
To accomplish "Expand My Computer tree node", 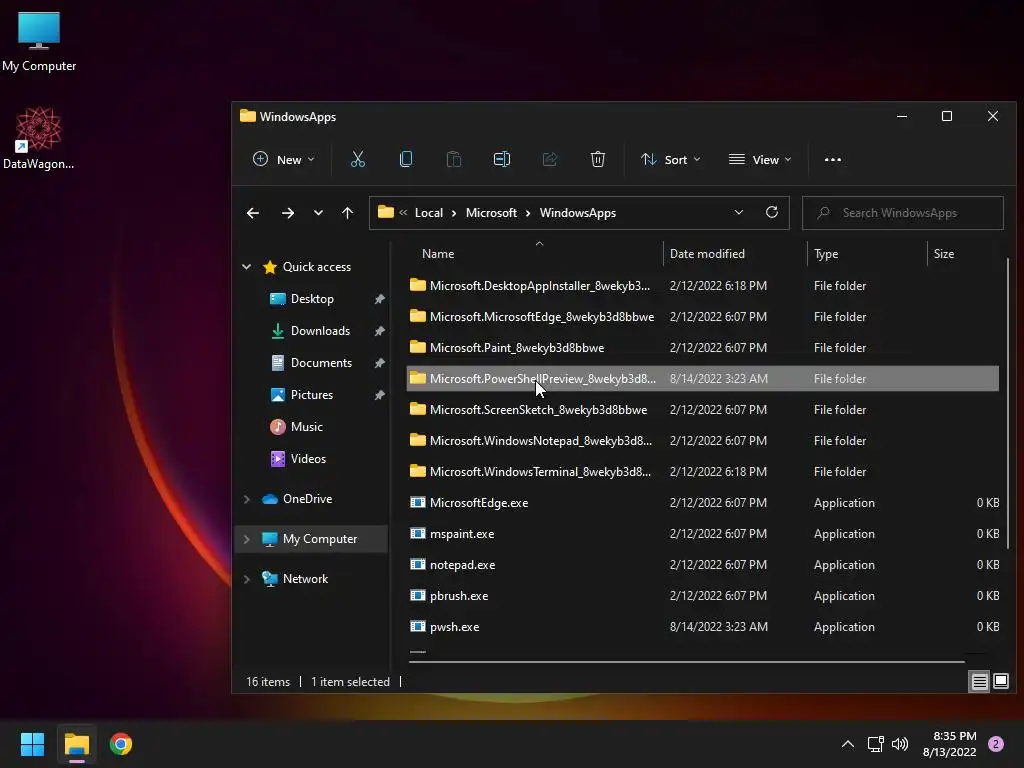I will tap(247, 539).
